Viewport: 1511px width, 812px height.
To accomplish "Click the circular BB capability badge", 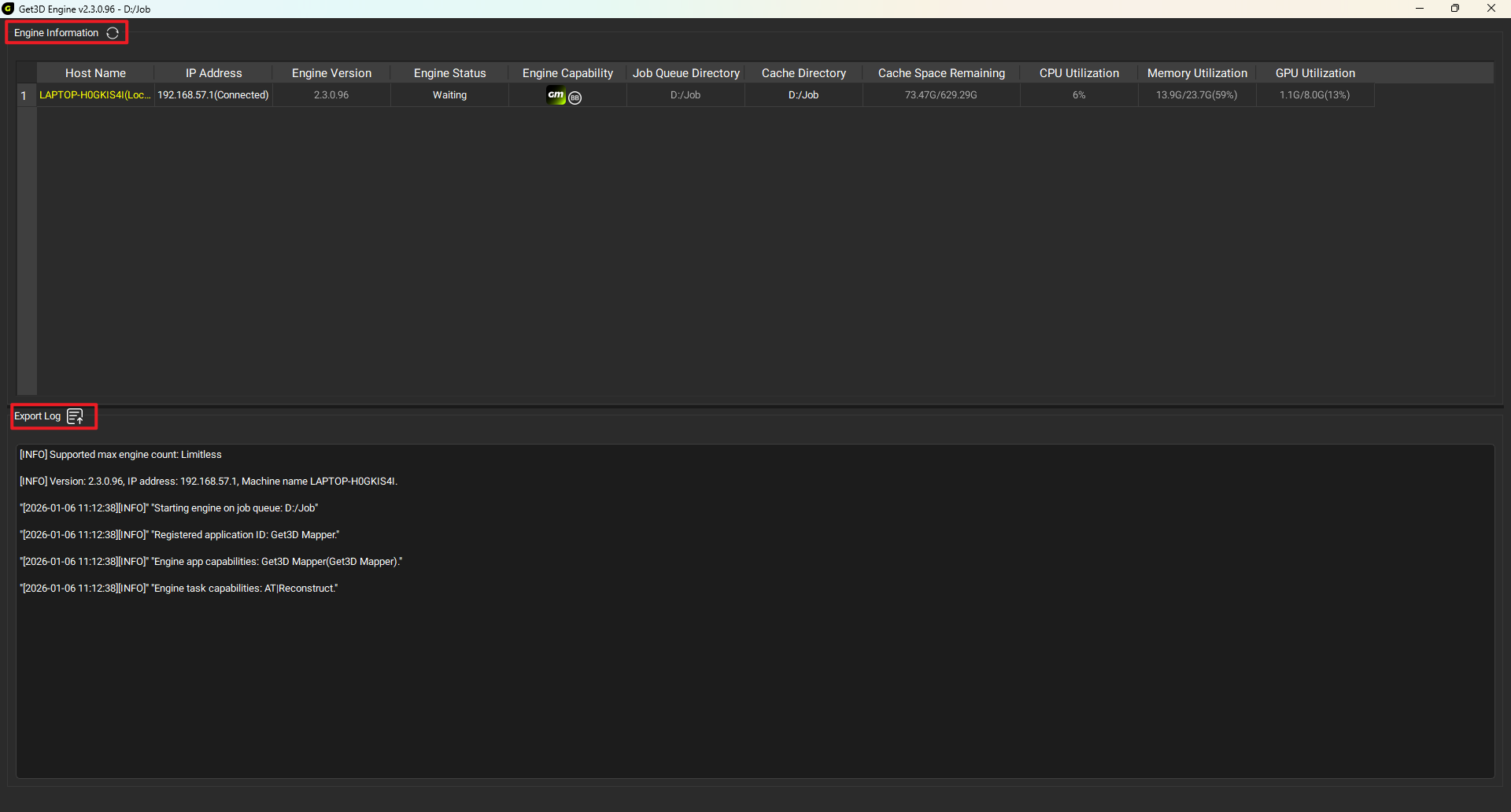I will tap(575, 98).
